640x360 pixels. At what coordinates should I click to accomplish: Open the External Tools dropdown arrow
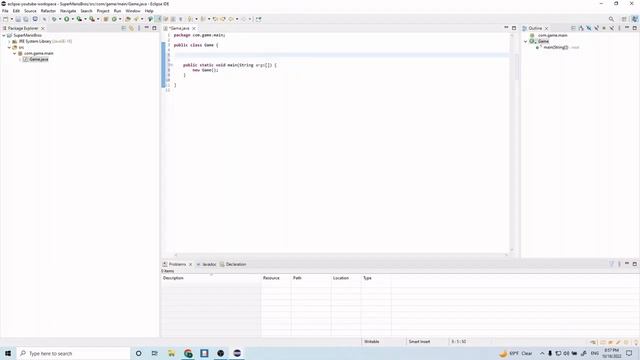coord(98,19)
